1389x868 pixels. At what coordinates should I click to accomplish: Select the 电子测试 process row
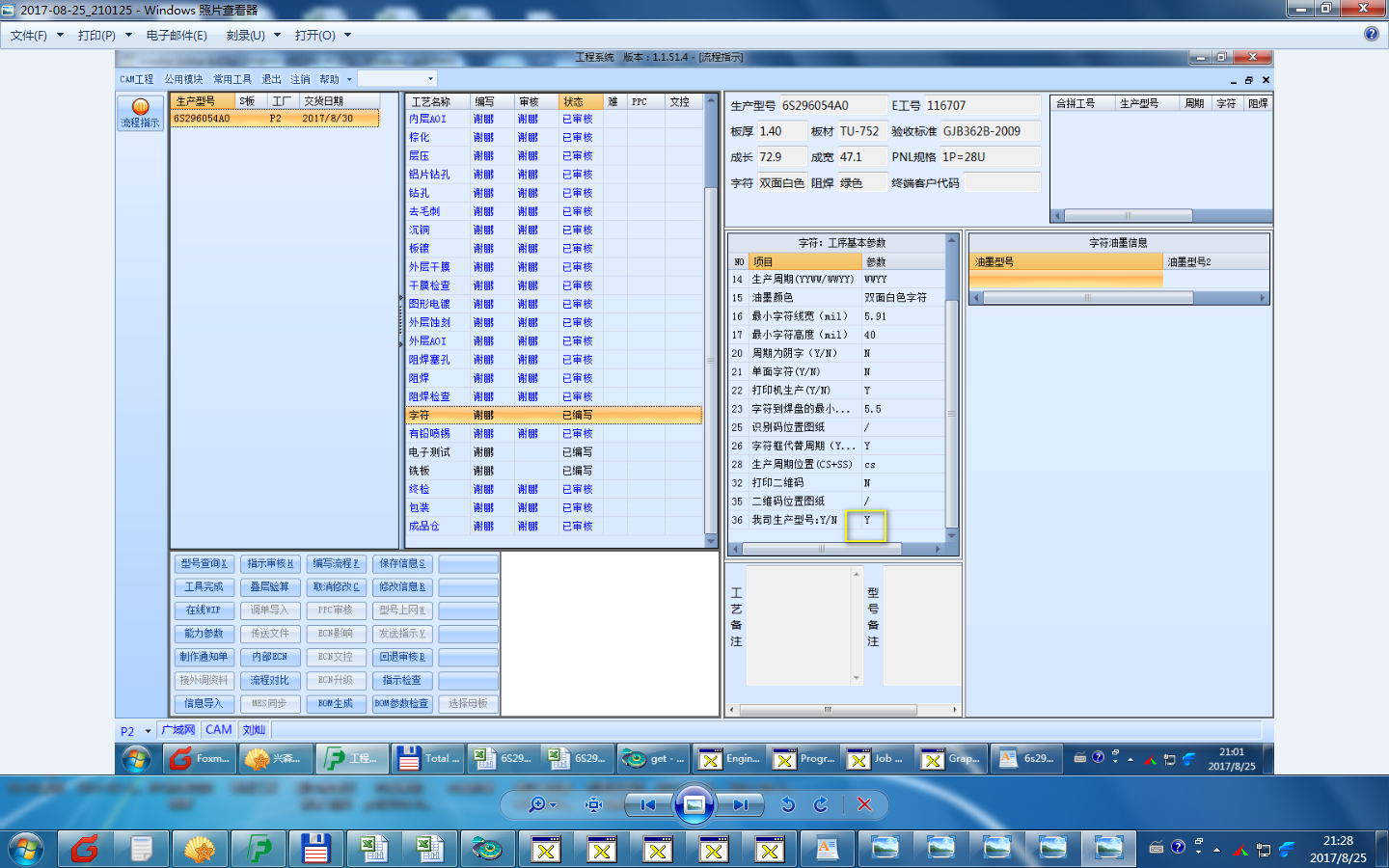click(554, 452)
